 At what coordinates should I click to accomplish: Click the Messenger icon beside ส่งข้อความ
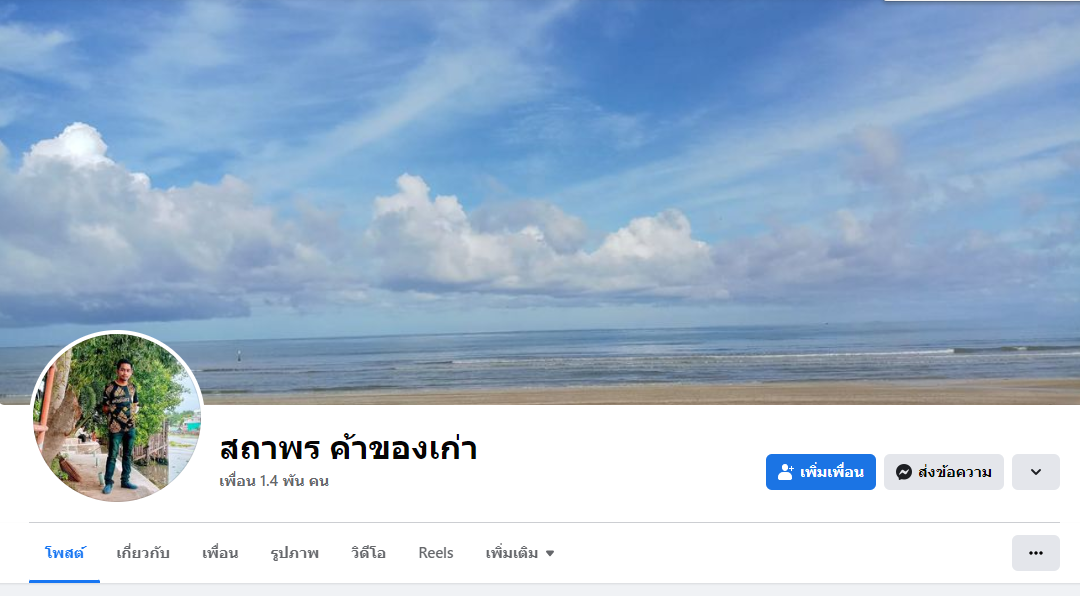[x=904, y=472]
